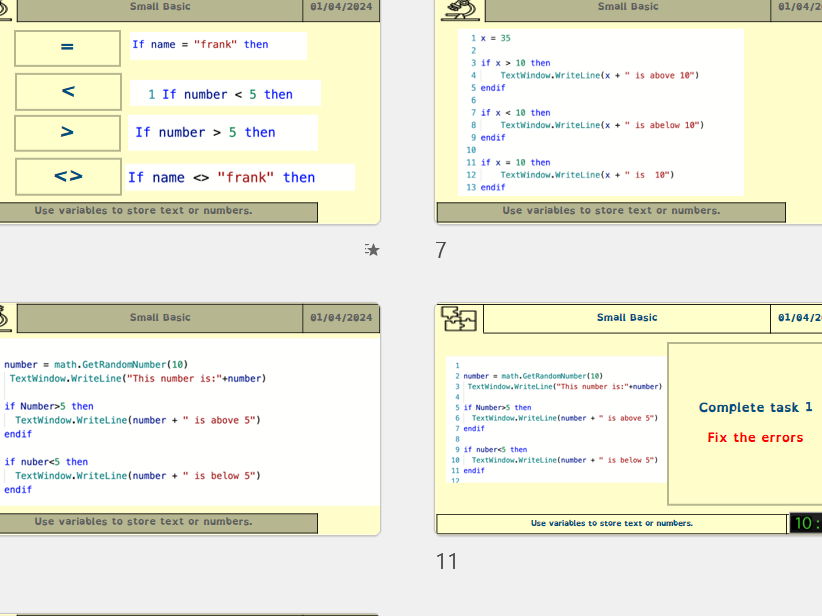822x616 pixels.
Task: Click the animation star indicator below the first slide
Action: pos(372,249)
